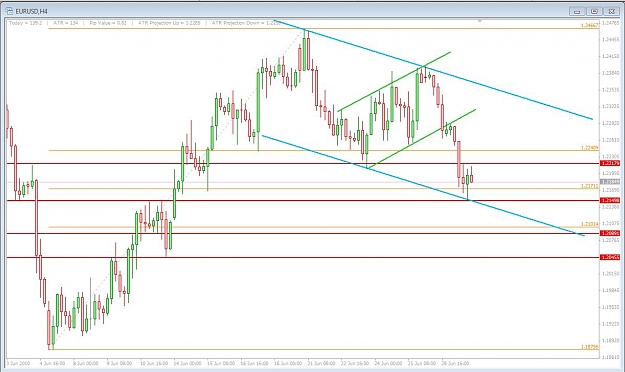This screenshot has width=625, height=372.
Task: Click the 1.19845 price scale value
Action: (x=611, y=290)
